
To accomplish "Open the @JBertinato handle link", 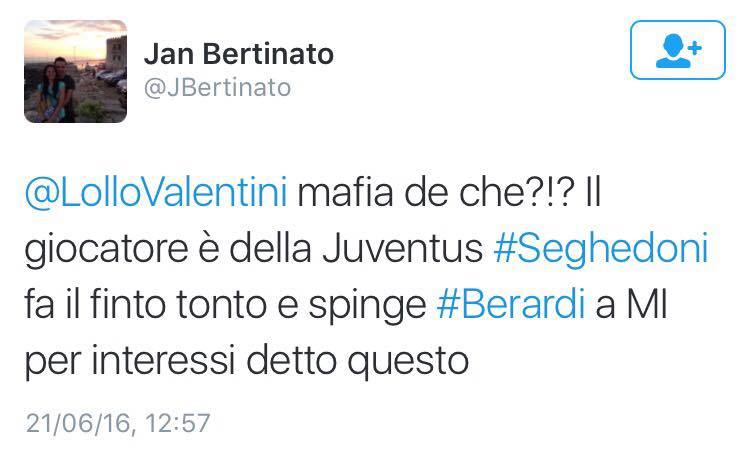I will point(218,87).
